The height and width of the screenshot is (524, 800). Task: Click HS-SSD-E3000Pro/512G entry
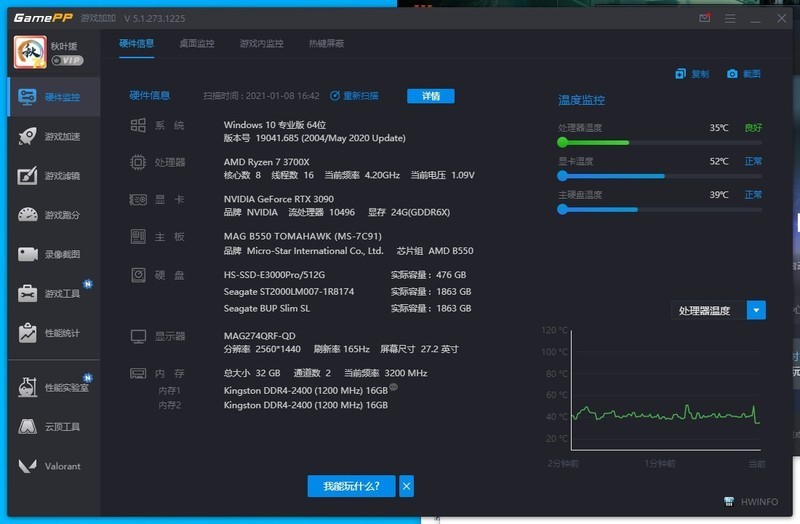(x=274, y=275)
